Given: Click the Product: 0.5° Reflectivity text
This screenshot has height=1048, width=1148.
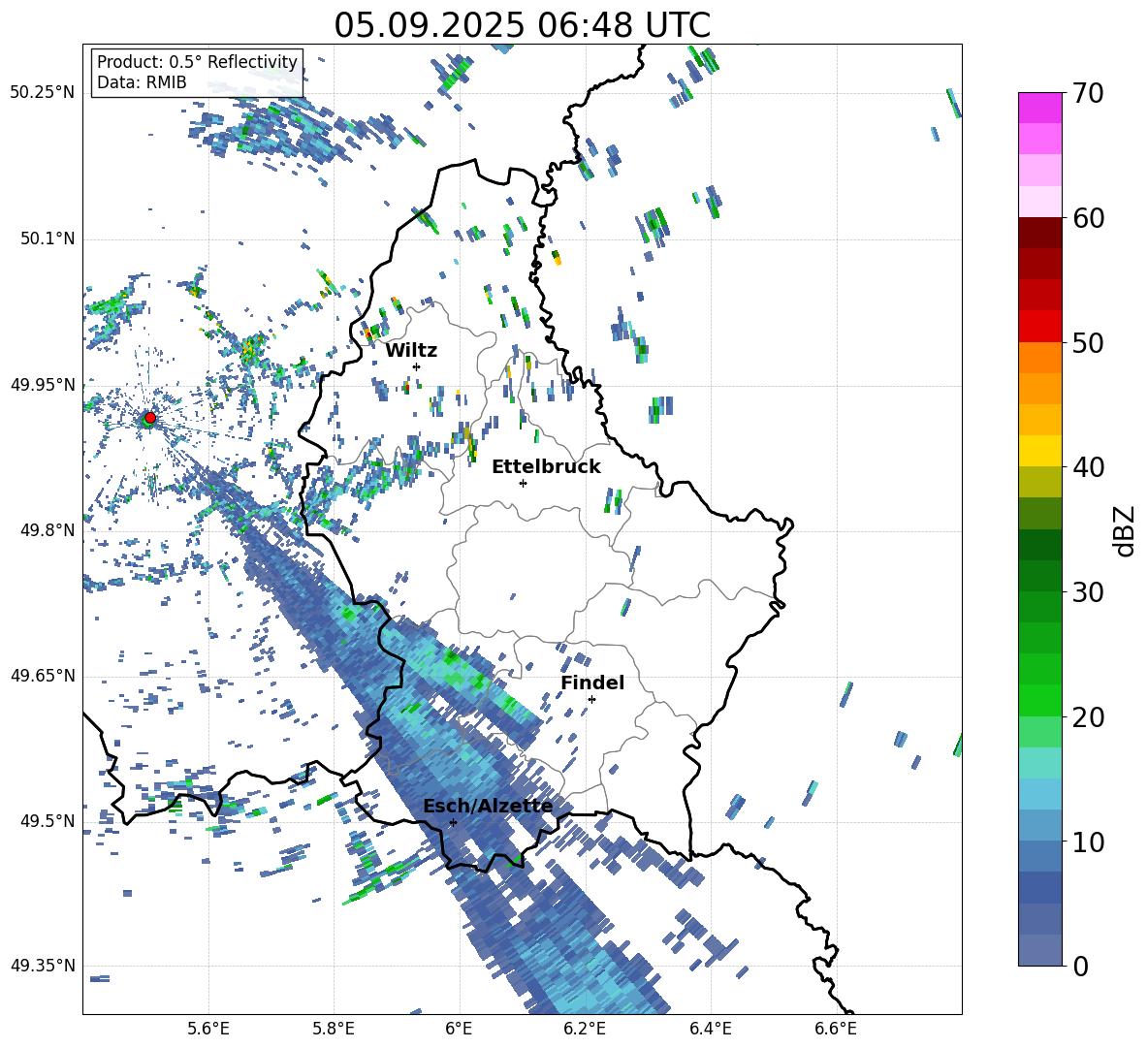Looking at the screenshot, I should pos(197,62).
